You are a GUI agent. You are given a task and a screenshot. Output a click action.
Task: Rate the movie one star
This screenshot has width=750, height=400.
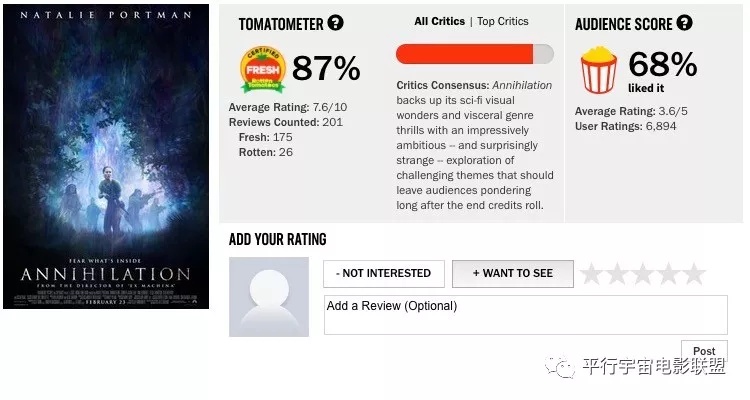(x=592, y=274)
